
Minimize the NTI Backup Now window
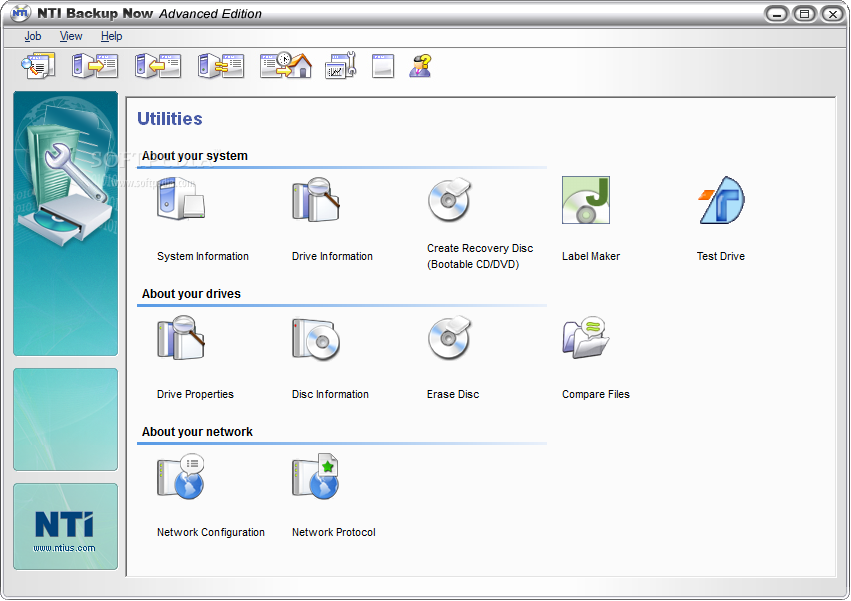click(777, 14)
